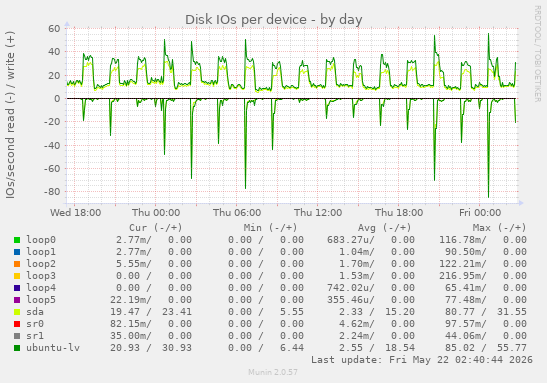Viewport: 547px width, 383px height.
Task: Click the sr0 red legend swatch
Action: pyautogui.click(x=17, y=324)
